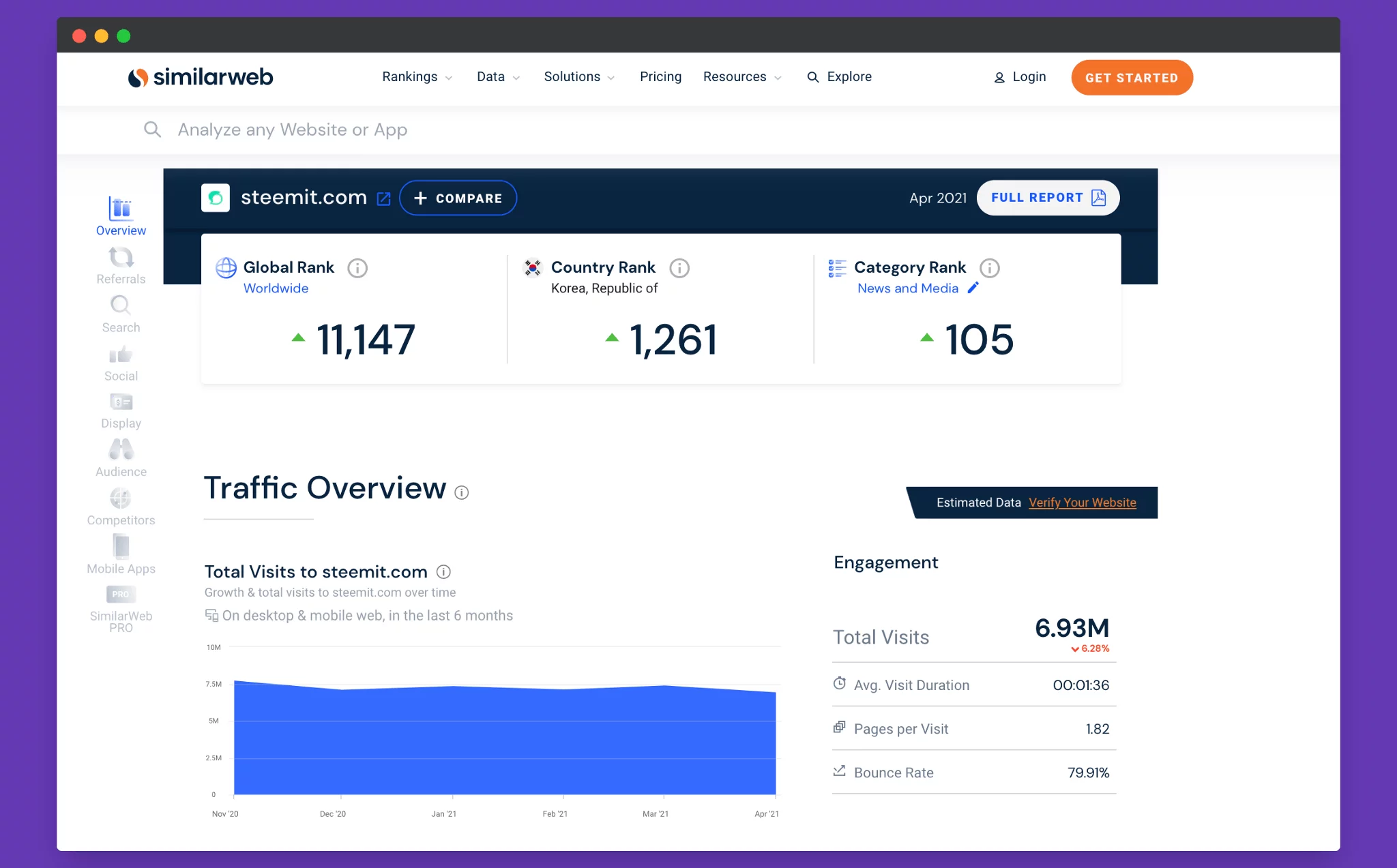The height and width of the screenshot is (868, 1397).
Task: Open the Global Rank info tooltip
Action: point(358,268)
